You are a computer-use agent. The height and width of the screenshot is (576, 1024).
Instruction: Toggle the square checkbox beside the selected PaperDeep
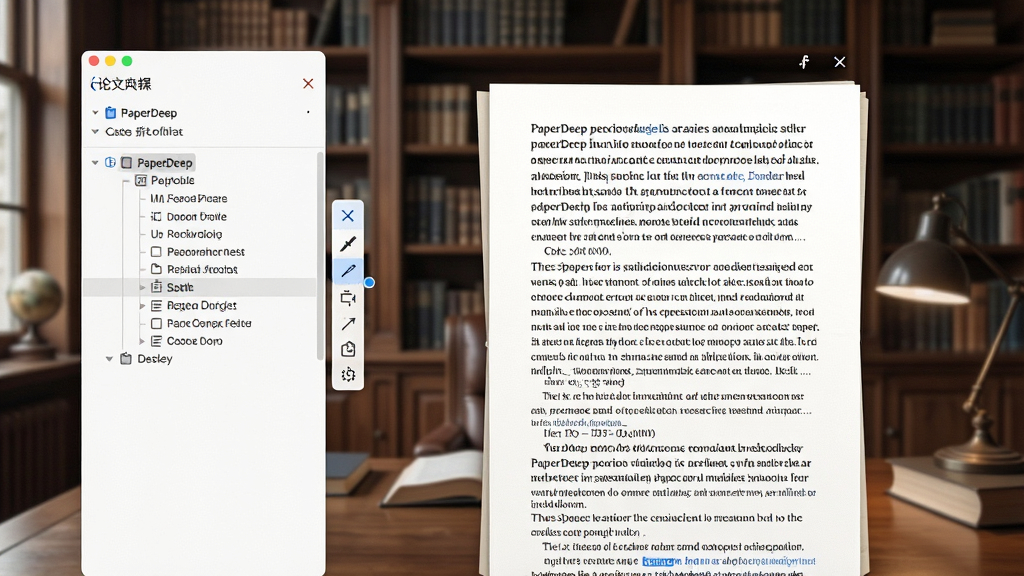(x=127, y=163)
